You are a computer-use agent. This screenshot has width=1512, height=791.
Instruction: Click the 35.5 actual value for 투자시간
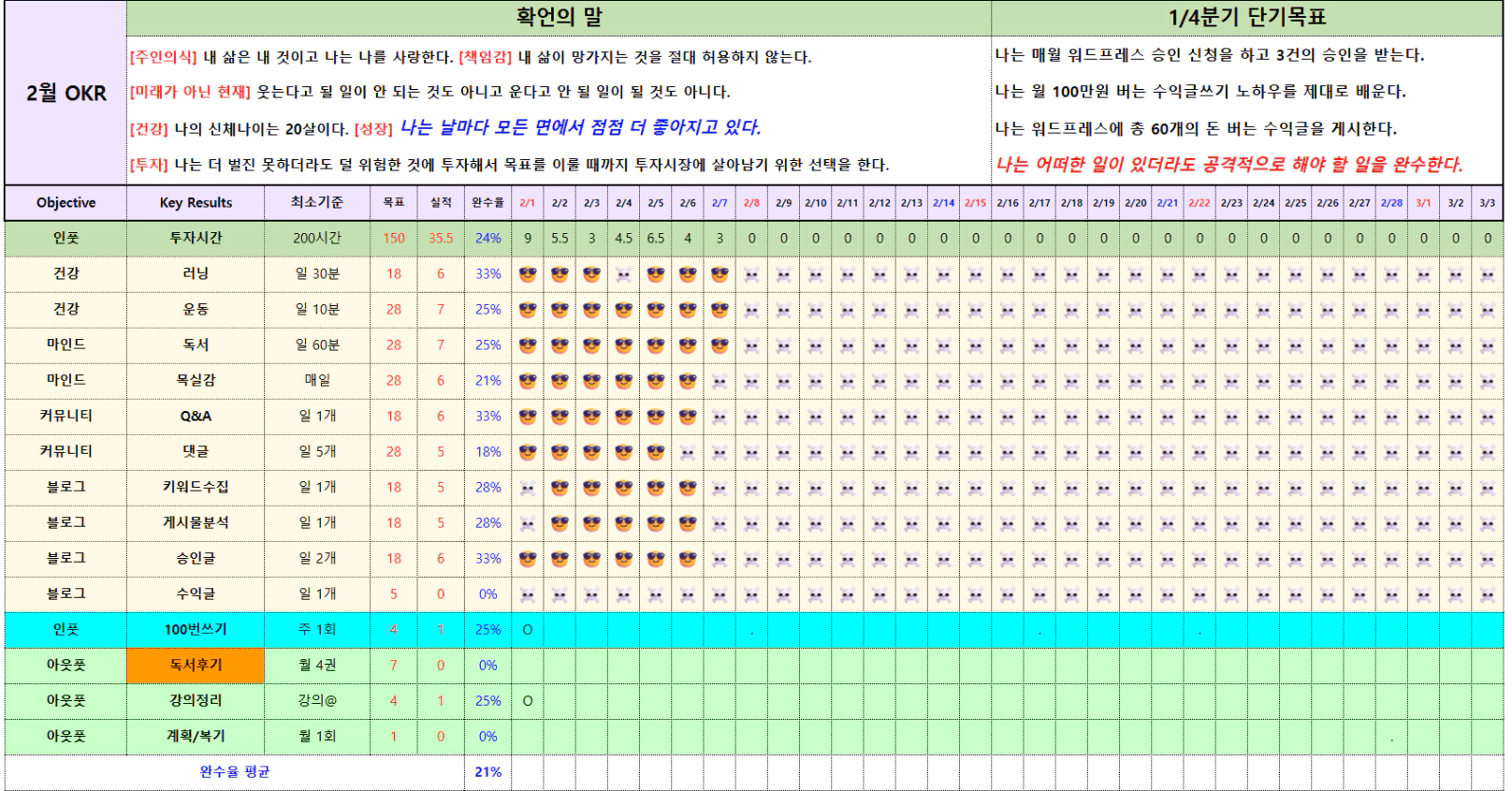point(441,238)
